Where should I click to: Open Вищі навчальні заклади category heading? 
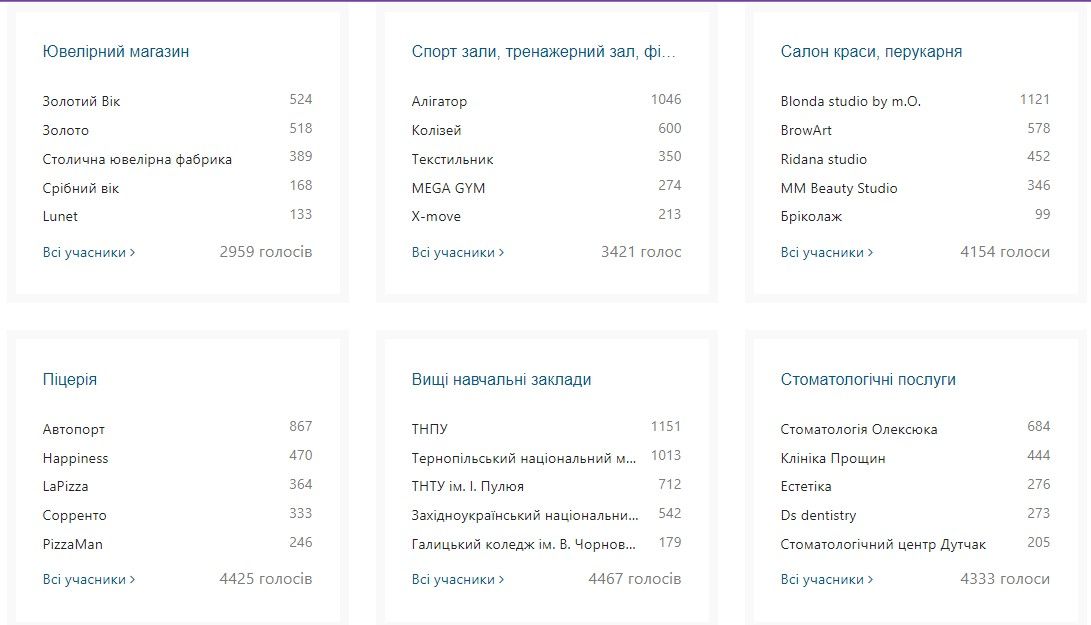[501, 380]
